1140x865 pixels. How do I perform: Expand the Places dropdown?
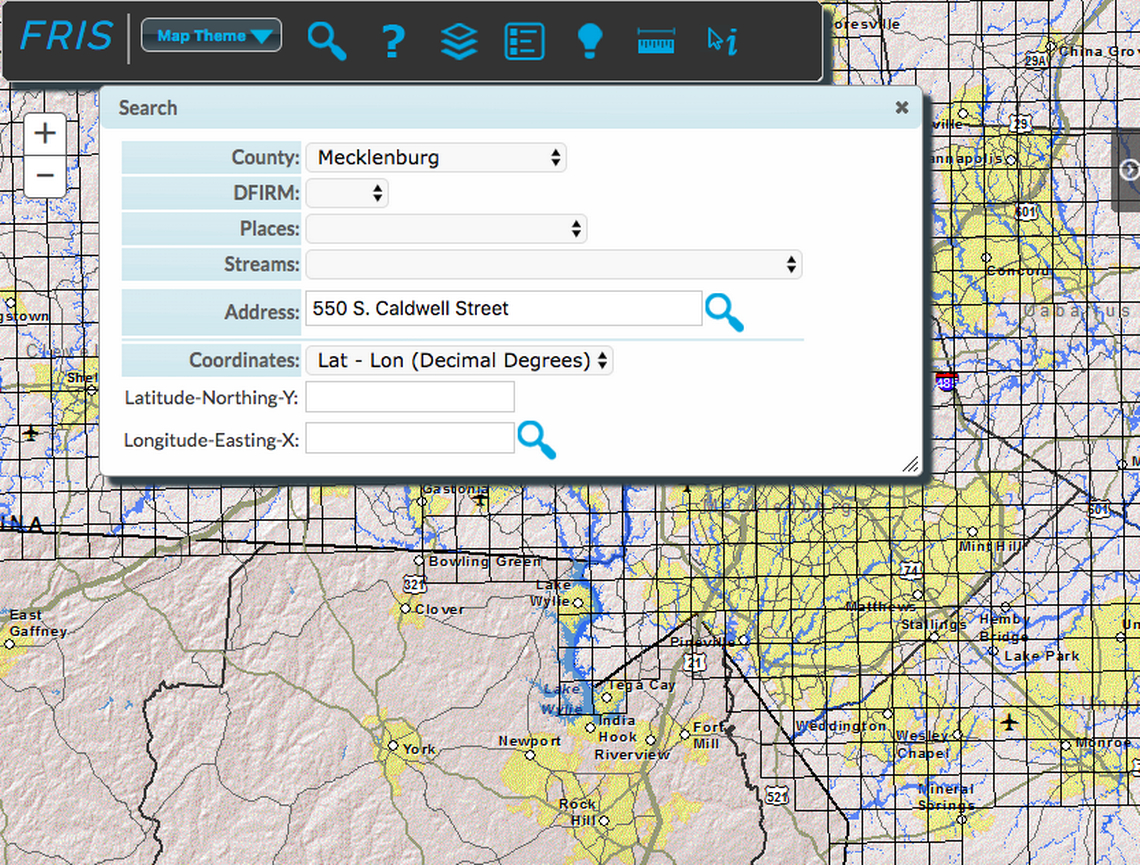coord(446,229)
